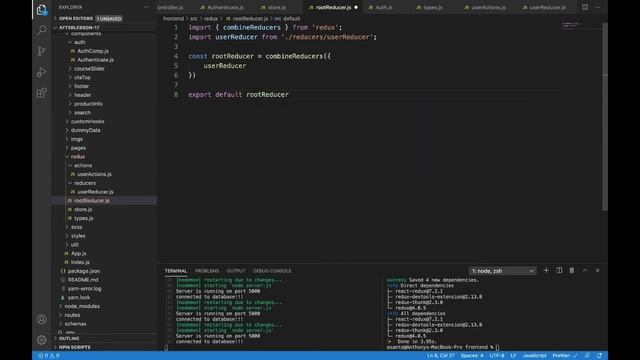This screenshot has height=360, width=640.
Task: Click the Ln 8, Col 27 cursor position
Action: (440, 356)
